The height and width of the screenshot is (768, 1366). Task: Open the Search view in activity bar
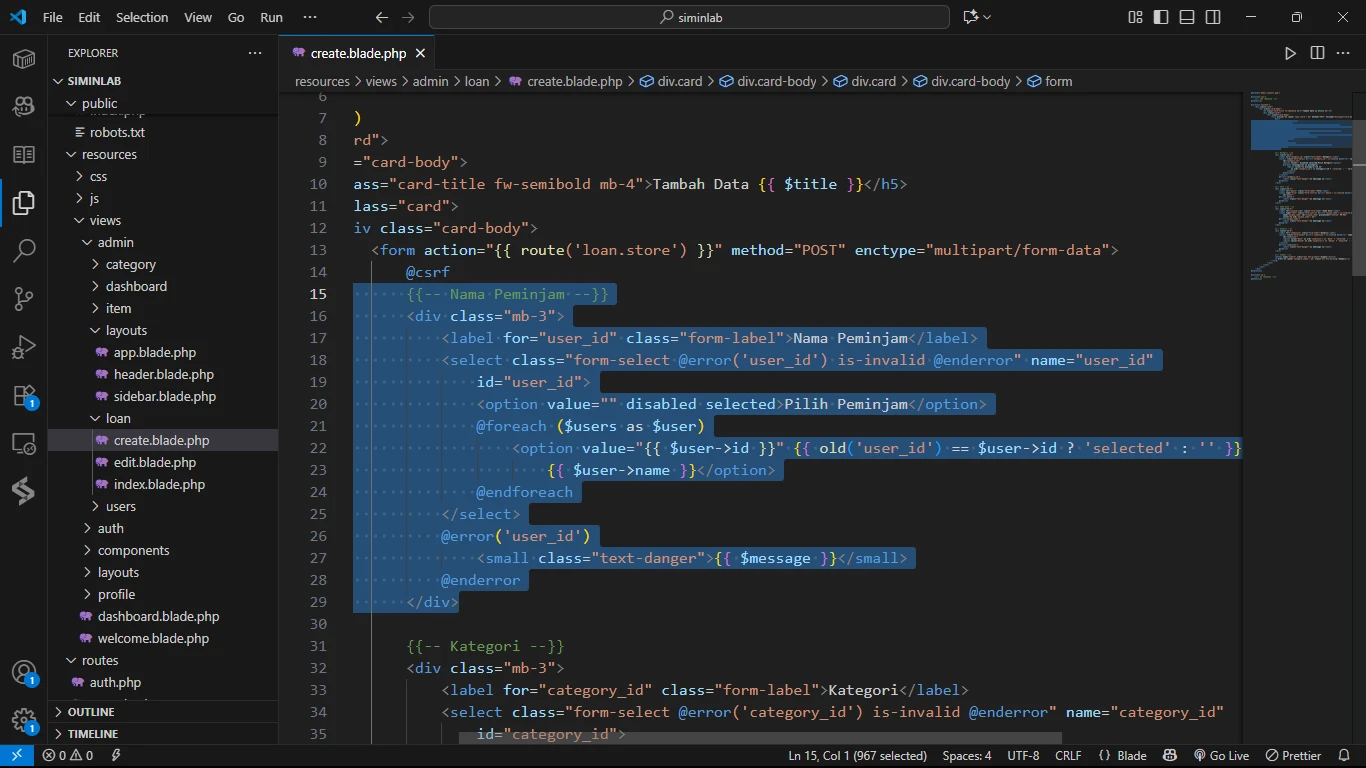[x=24, y=250]
